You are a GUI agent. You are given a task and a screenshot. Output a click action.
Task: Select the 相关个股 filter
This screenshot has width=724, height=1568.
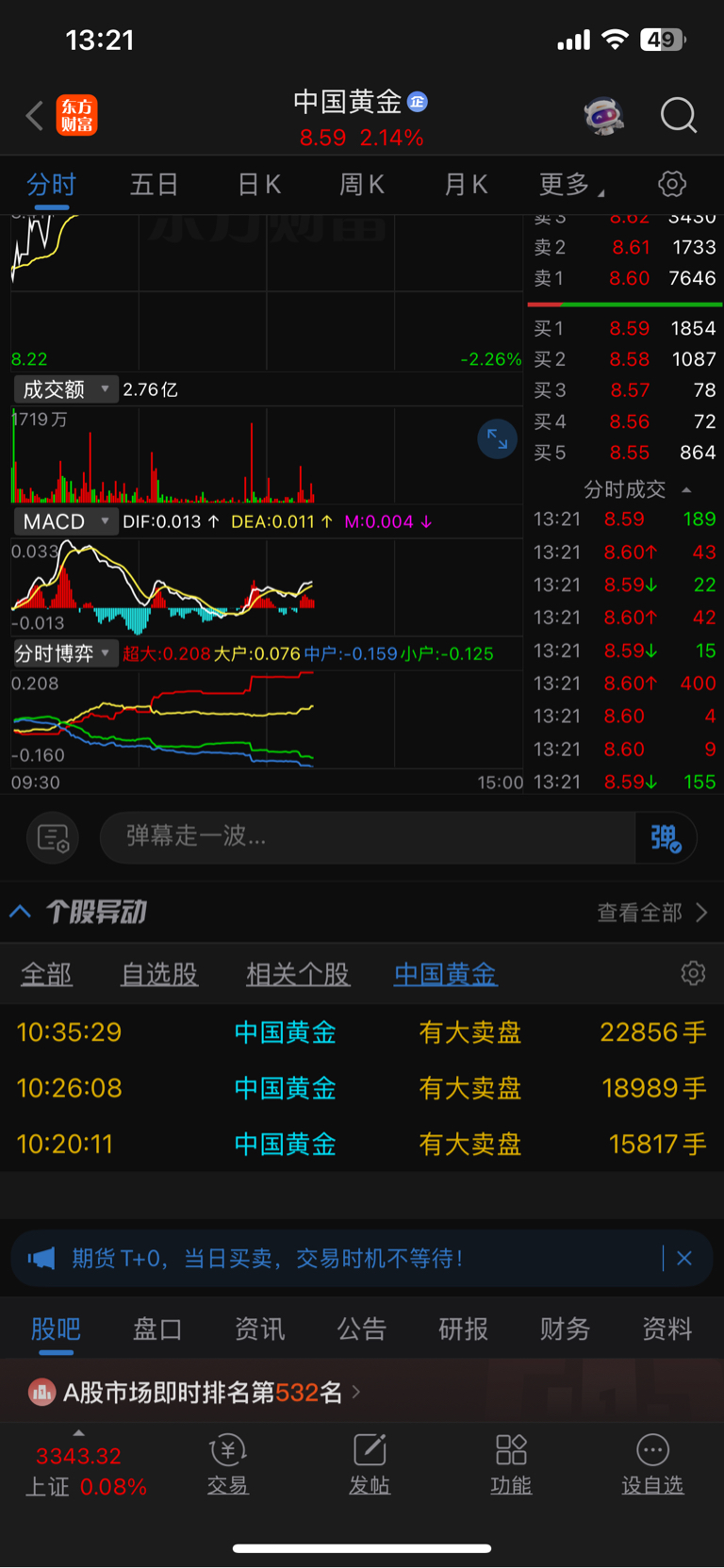point(298,974)
